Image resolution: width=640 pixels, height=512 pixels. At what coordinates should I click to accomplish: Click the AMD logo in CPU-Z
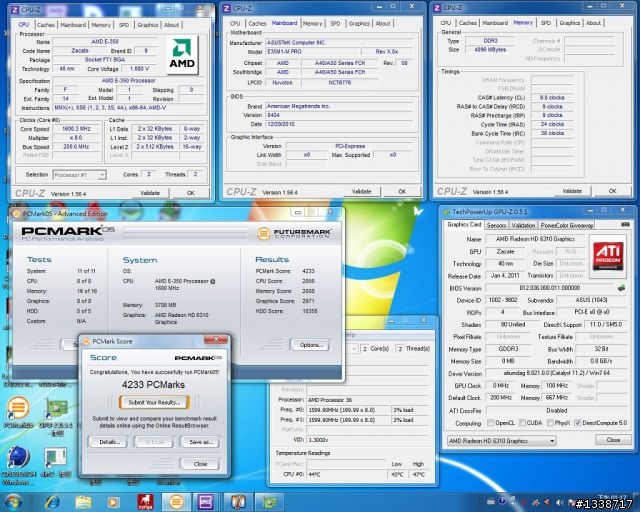coord(182,55)
